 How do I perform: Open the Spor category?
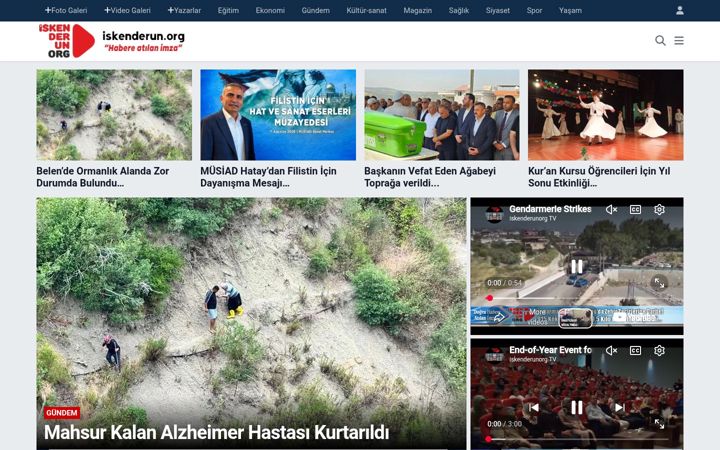click(534, 10)
